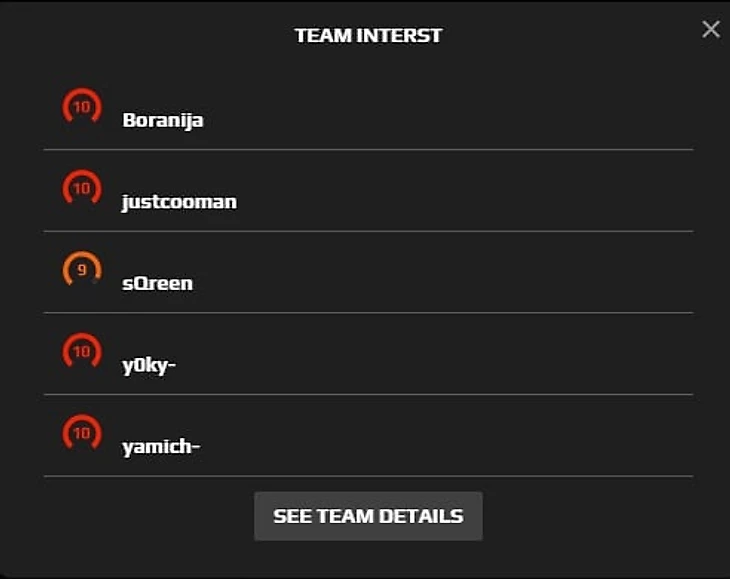Click the yamich- player name
The width and height of the screenshot is (730, 579).
click(x=161, y=447)
